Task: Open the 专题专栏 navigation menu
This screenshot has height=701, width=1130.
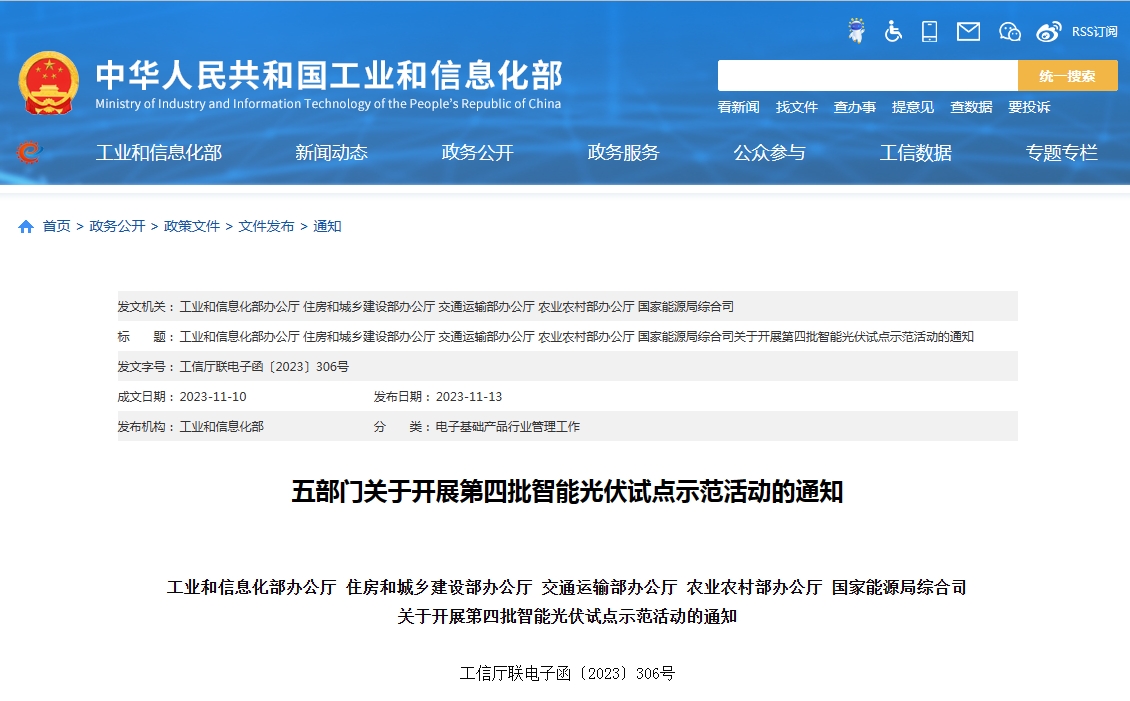Action: [1062, 153]
